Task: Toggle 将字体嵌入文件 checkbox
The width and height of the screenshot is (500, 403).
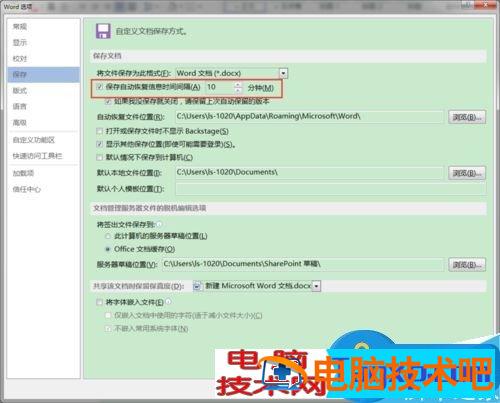Action: [x=99, y=302]
